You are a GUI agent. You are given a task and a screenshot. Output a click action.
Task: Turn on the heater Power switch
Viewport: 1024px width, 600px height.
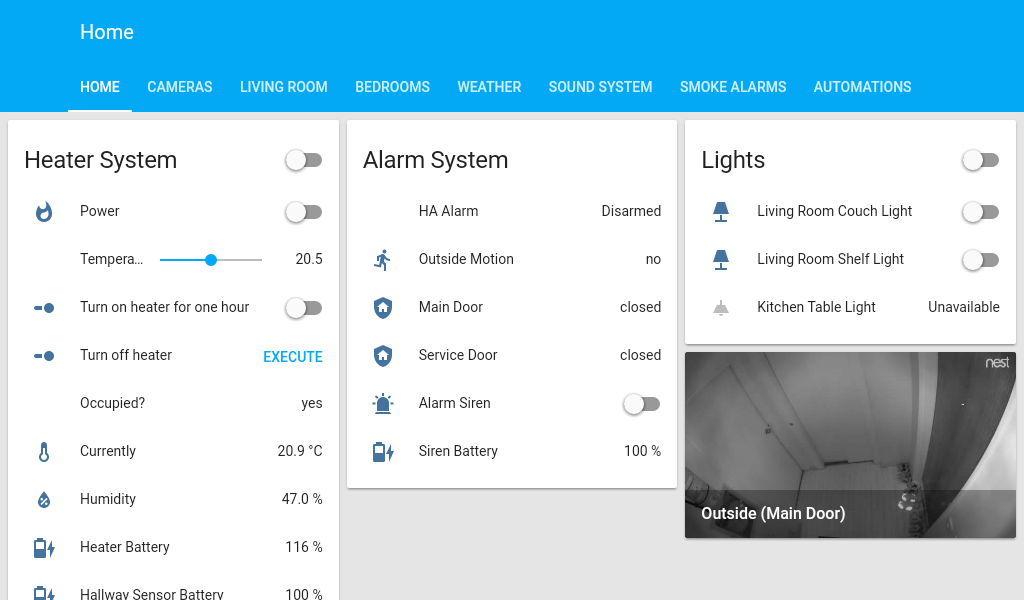tap(303, 212)
